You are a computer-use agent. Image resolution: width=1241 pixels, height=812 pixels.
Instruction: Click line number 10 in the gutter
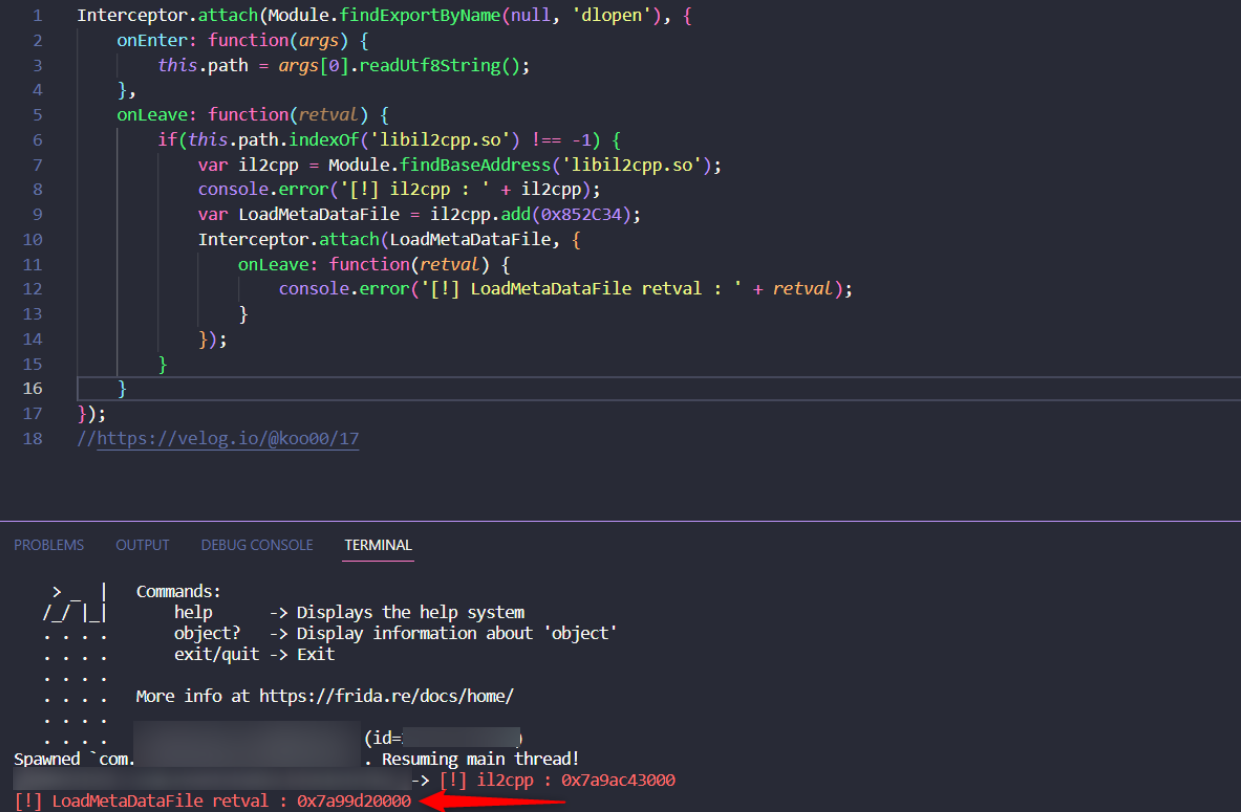[32, 239]
